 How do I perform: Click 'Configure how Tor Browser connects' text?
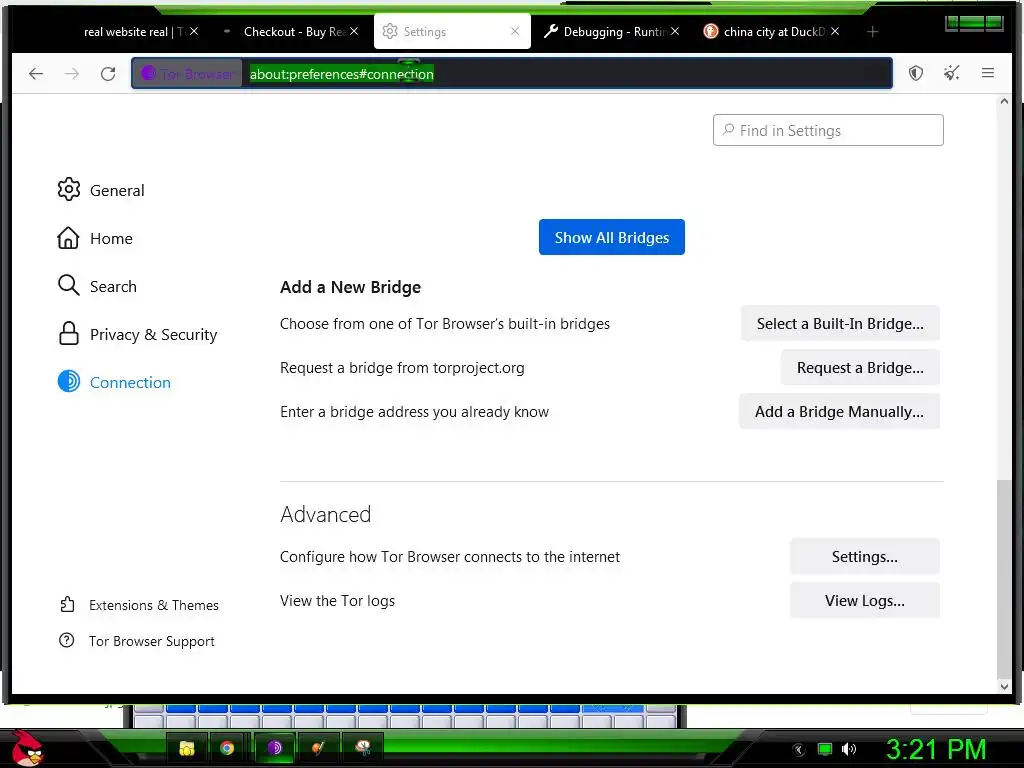point(450,556)
